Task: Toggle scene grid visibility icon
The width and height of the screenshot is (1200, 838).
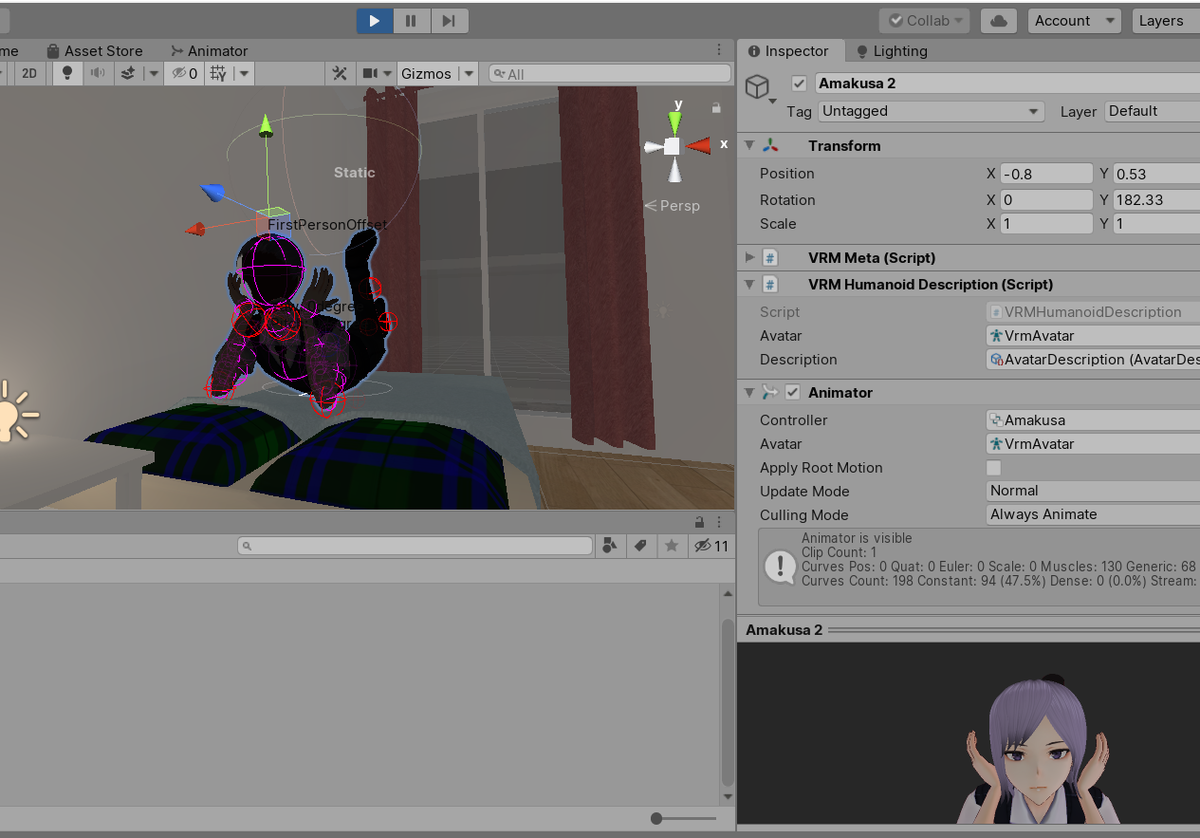Action: click(218, 73)
